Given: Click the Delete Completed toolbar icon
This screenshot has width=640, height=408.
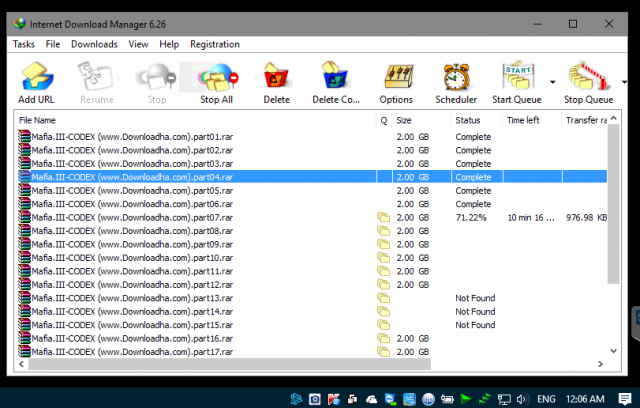Looking at the screenshot, I should [x=335, y=80].
